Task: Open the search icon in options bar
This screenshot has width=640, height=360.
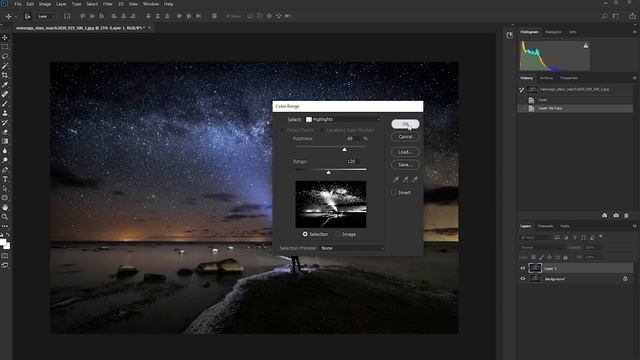Action: (604, 16)
